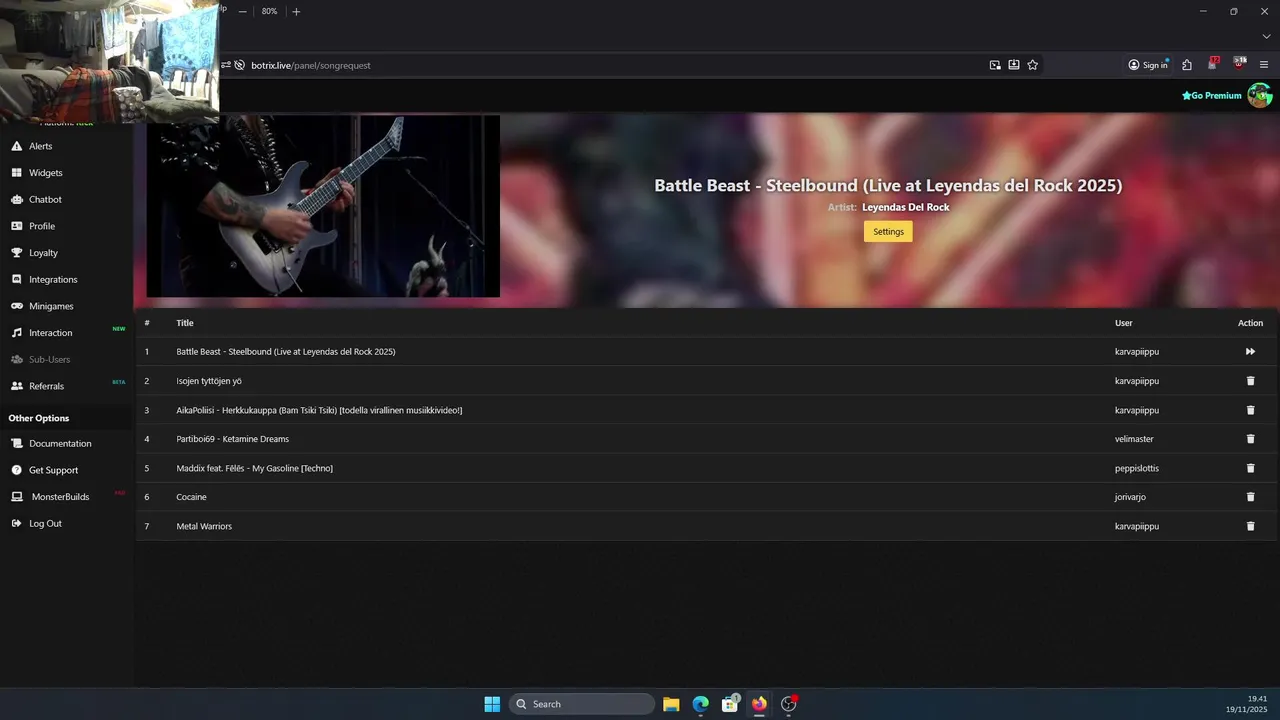Expand the list all tabs chevron
This screenshot has width=1280, height=720.
tap(1266, 37)
